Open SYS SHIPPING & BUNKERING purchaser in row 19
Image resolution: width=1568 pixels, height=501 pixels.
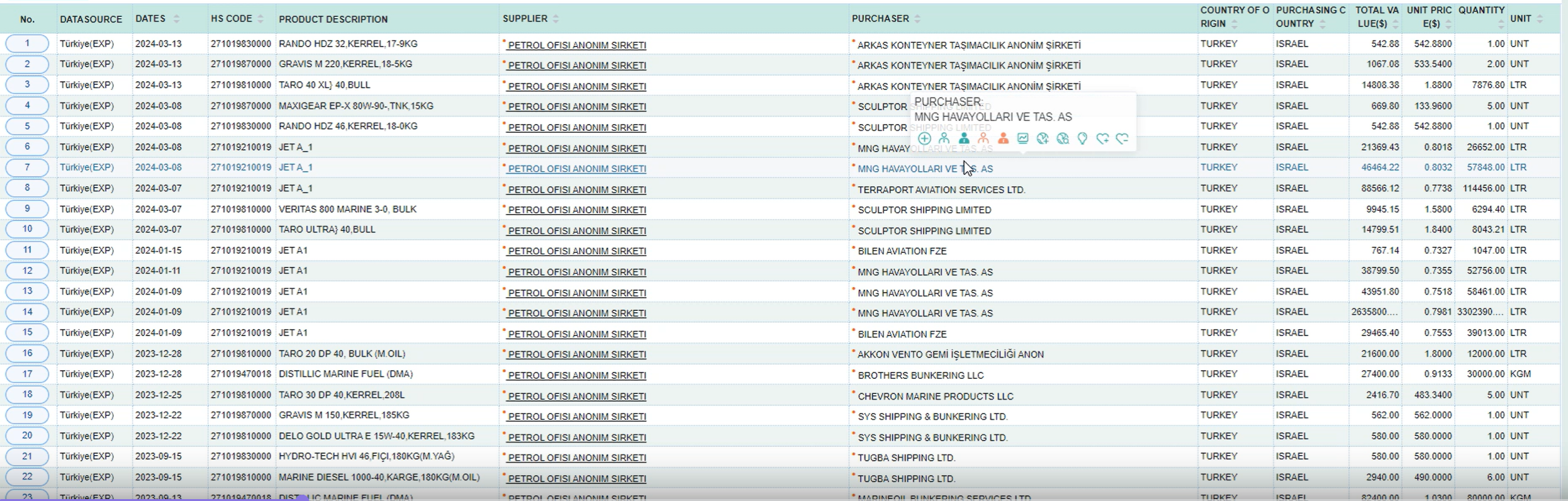point(932,416)
